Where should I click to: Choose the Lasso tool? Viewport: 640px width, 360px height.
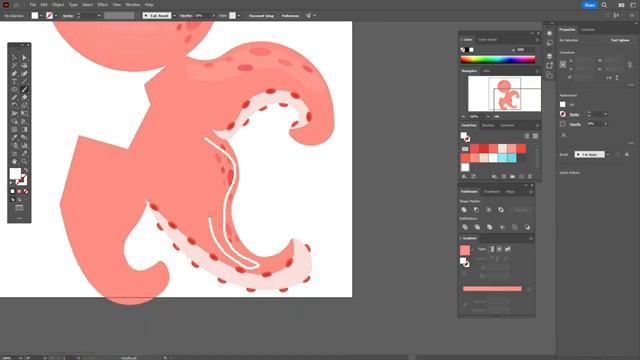[24, 65]
